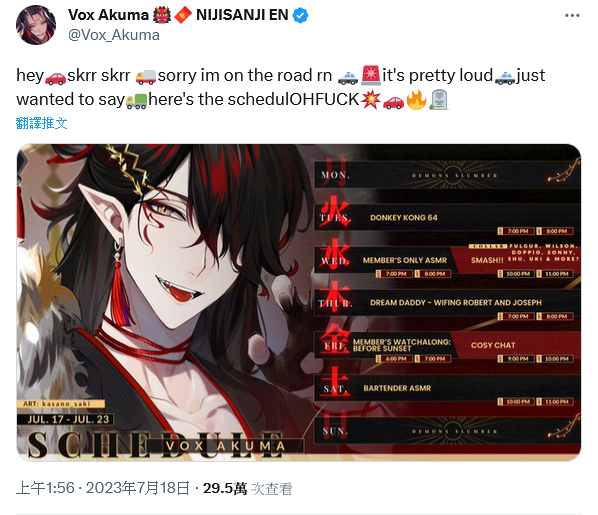Click the Bartender ASMR Saturday entry
The height and width of the screenshot is (515, 598).
pos(397,388)
